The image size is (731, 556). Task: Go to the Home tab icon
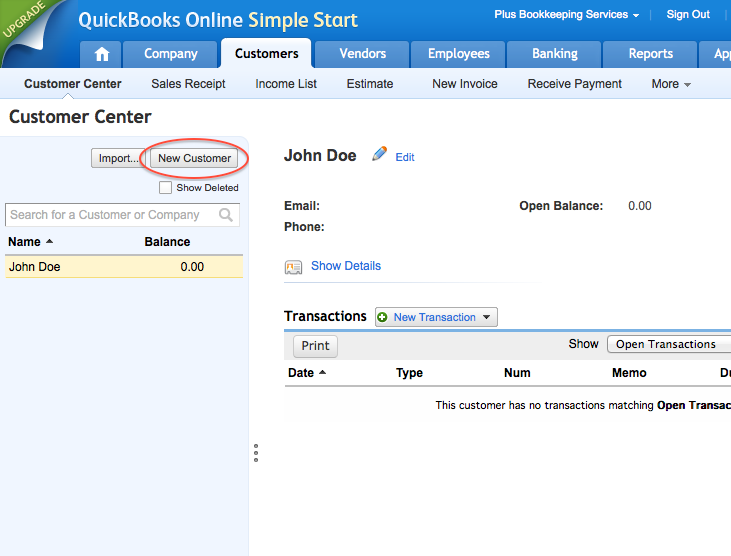(x=101, y=55)
